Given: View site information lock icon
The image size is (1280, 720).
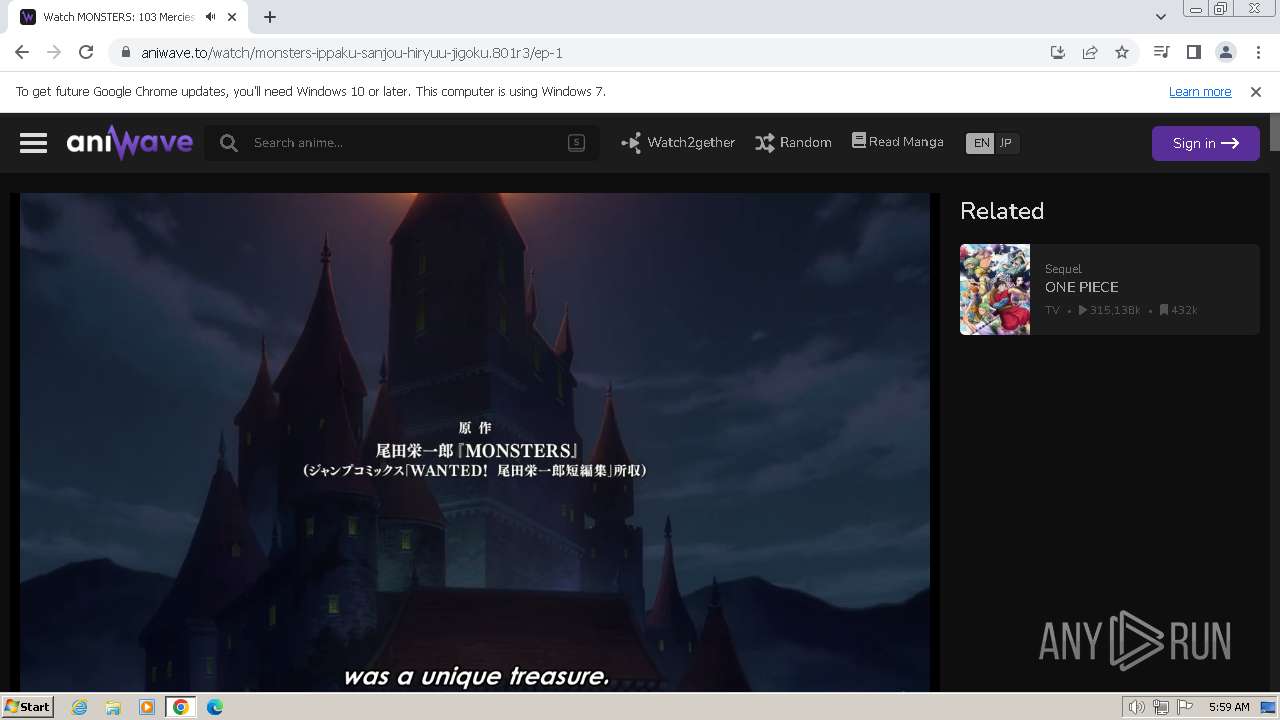Looking at the screenshot, I should (125, 53).
